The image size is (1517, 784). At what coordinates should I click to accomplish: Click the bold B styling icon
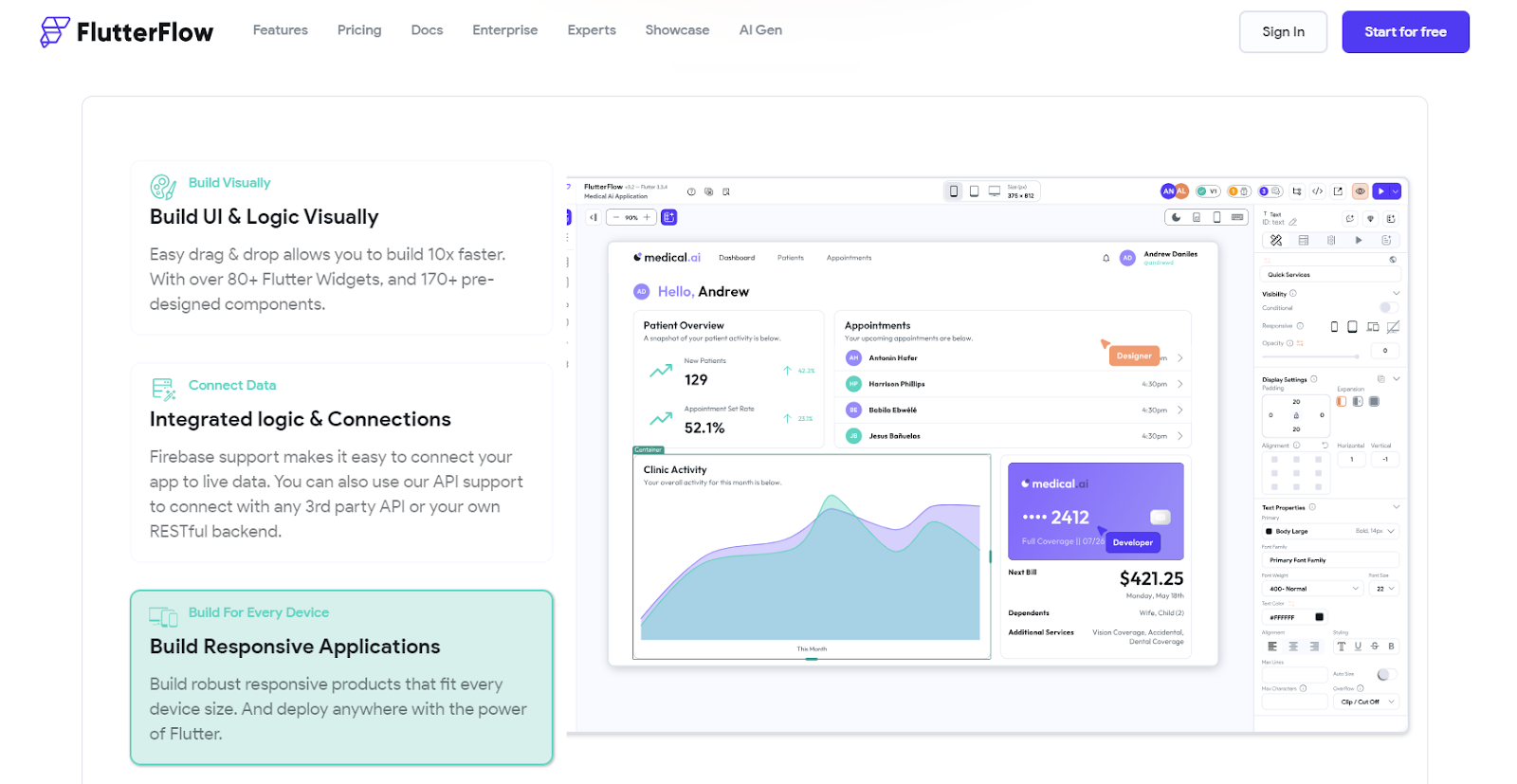tap(1391, 647)
